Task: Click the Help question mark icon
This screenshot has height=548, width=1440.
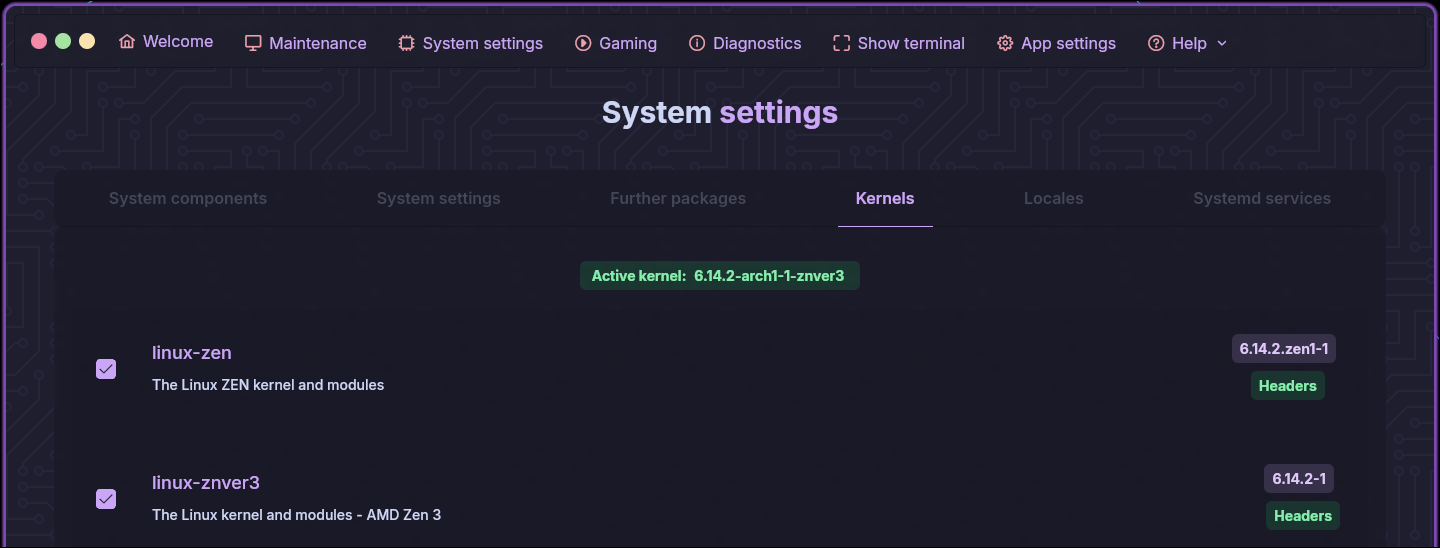Action: 1156,43
